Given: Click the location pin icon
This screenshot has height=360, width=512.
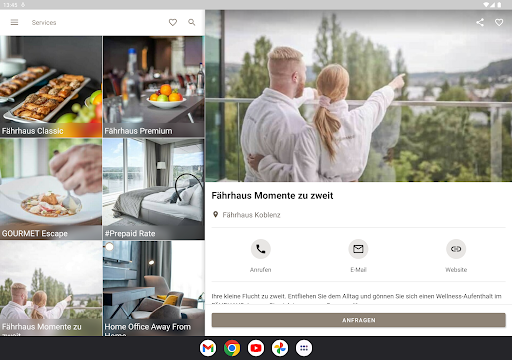Looking at the screenshot, I should (216, 214).
